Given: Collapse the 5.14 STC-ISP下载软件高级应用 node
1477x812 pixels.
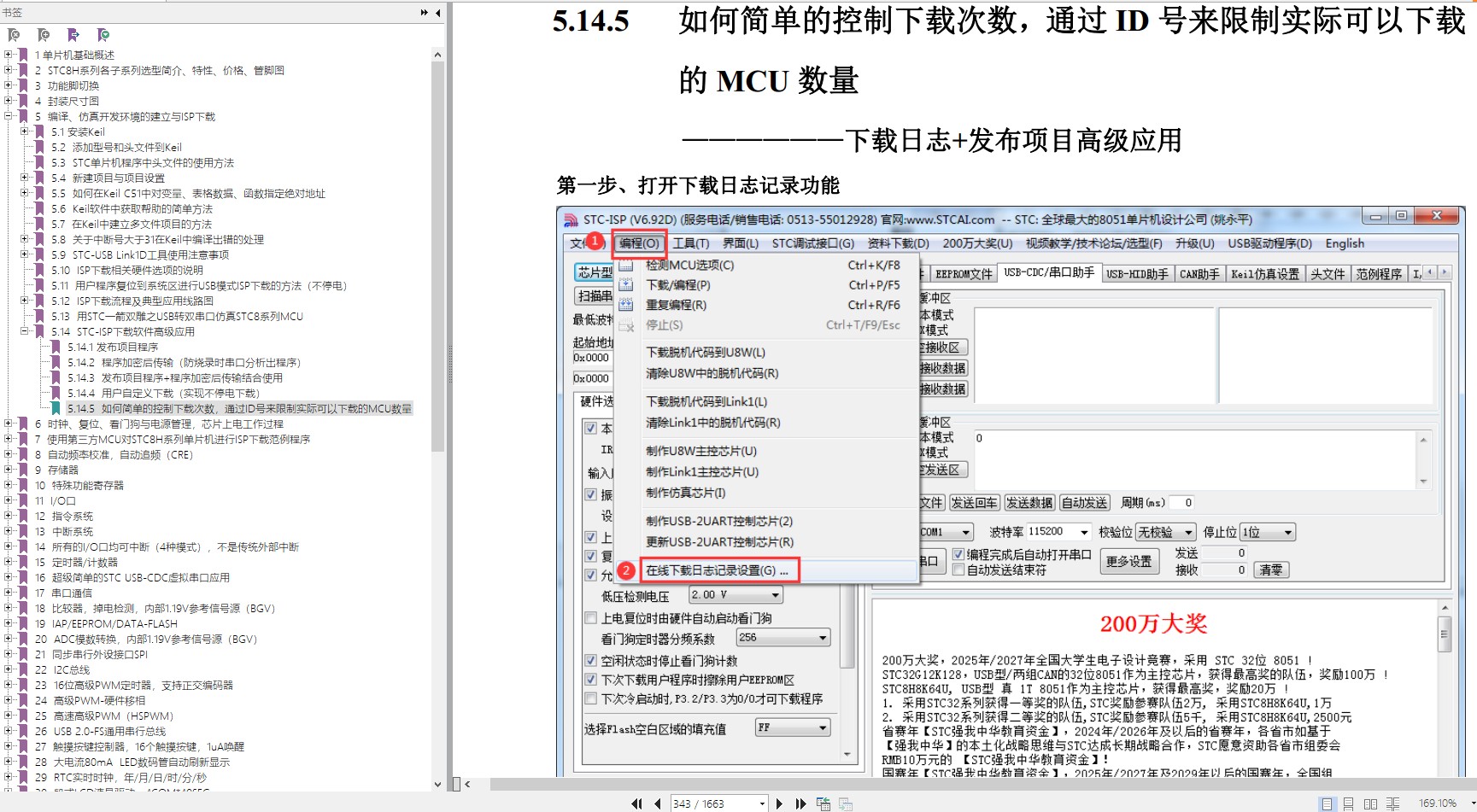Looking at the screenshot, I should [25, 331].
